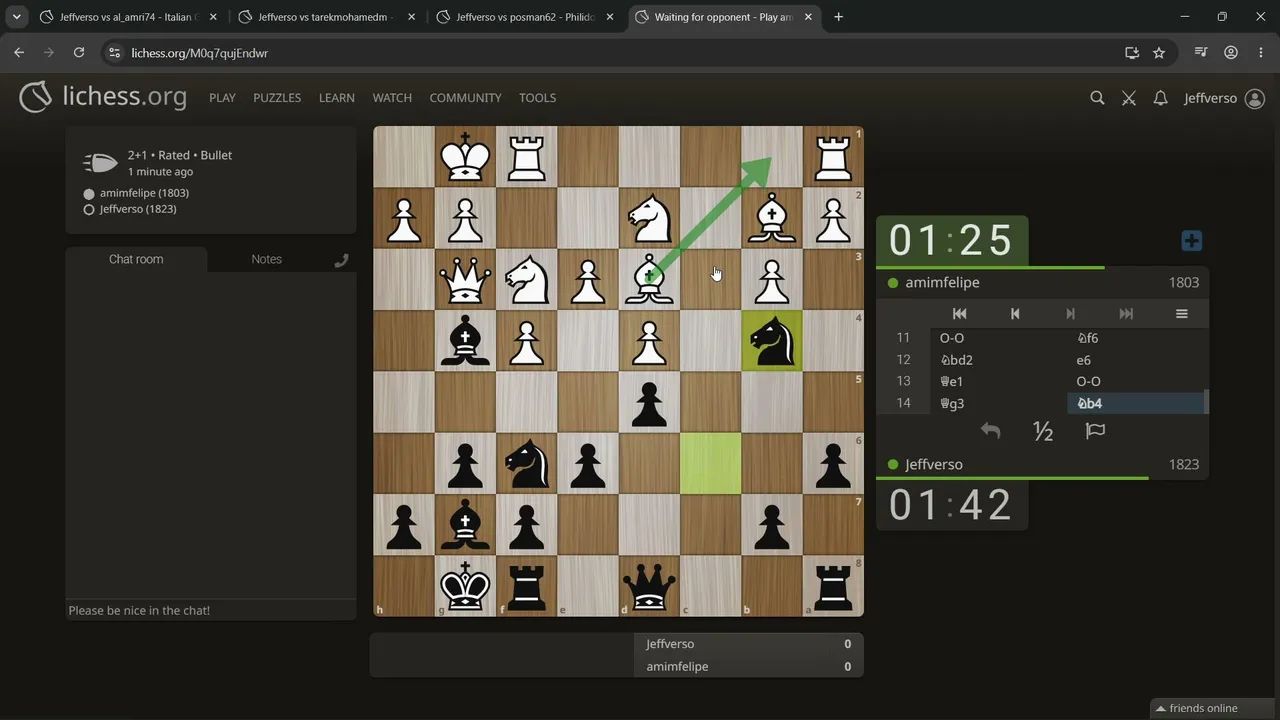Screen dimensions: 1280x720
Task: Select the black queen on d8
Action: 649,586
